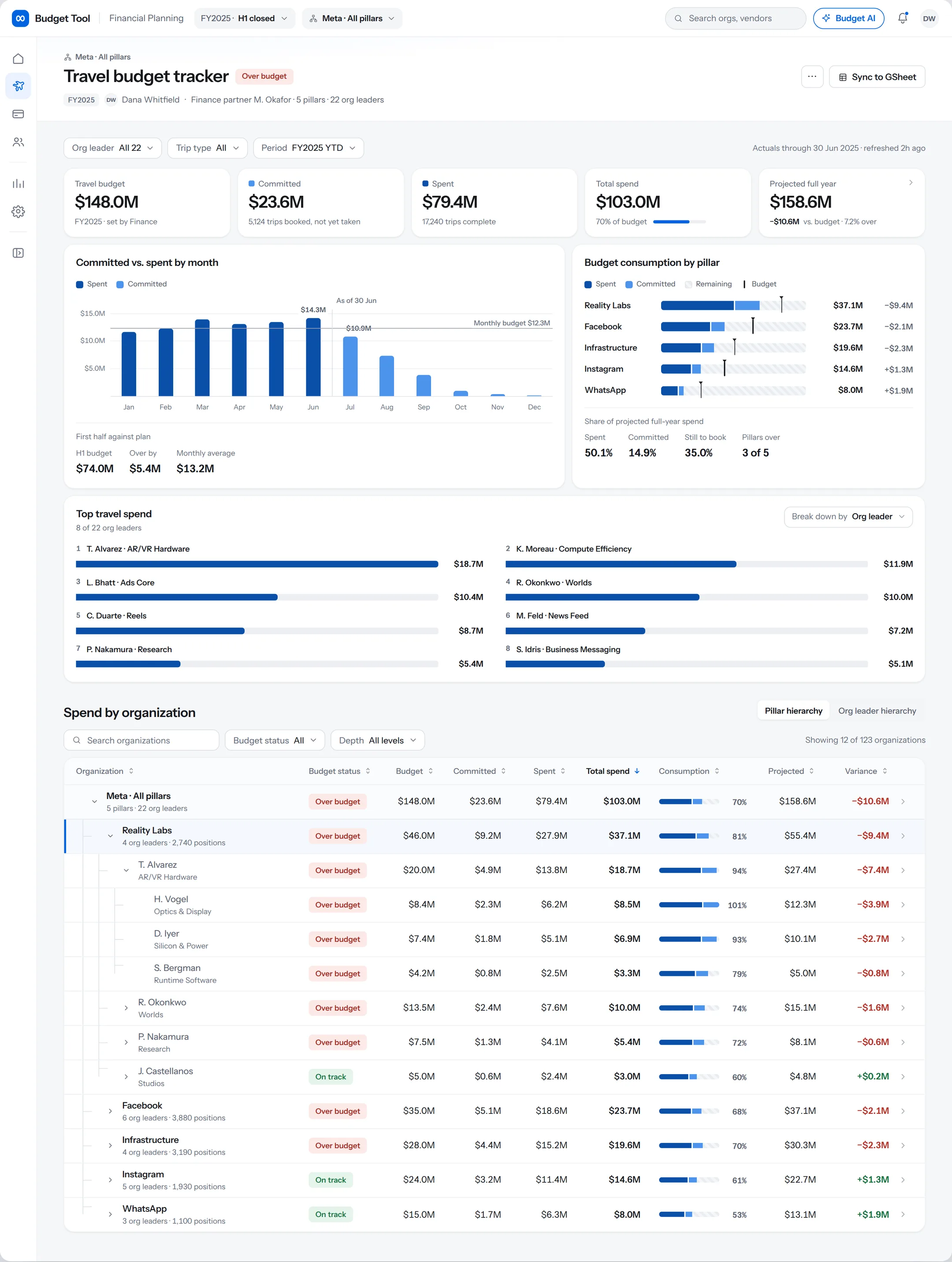This screenshot has width=952, height=1262.
Task: Switch to Pillar hierarchy tab
Action: pos(793,710)
